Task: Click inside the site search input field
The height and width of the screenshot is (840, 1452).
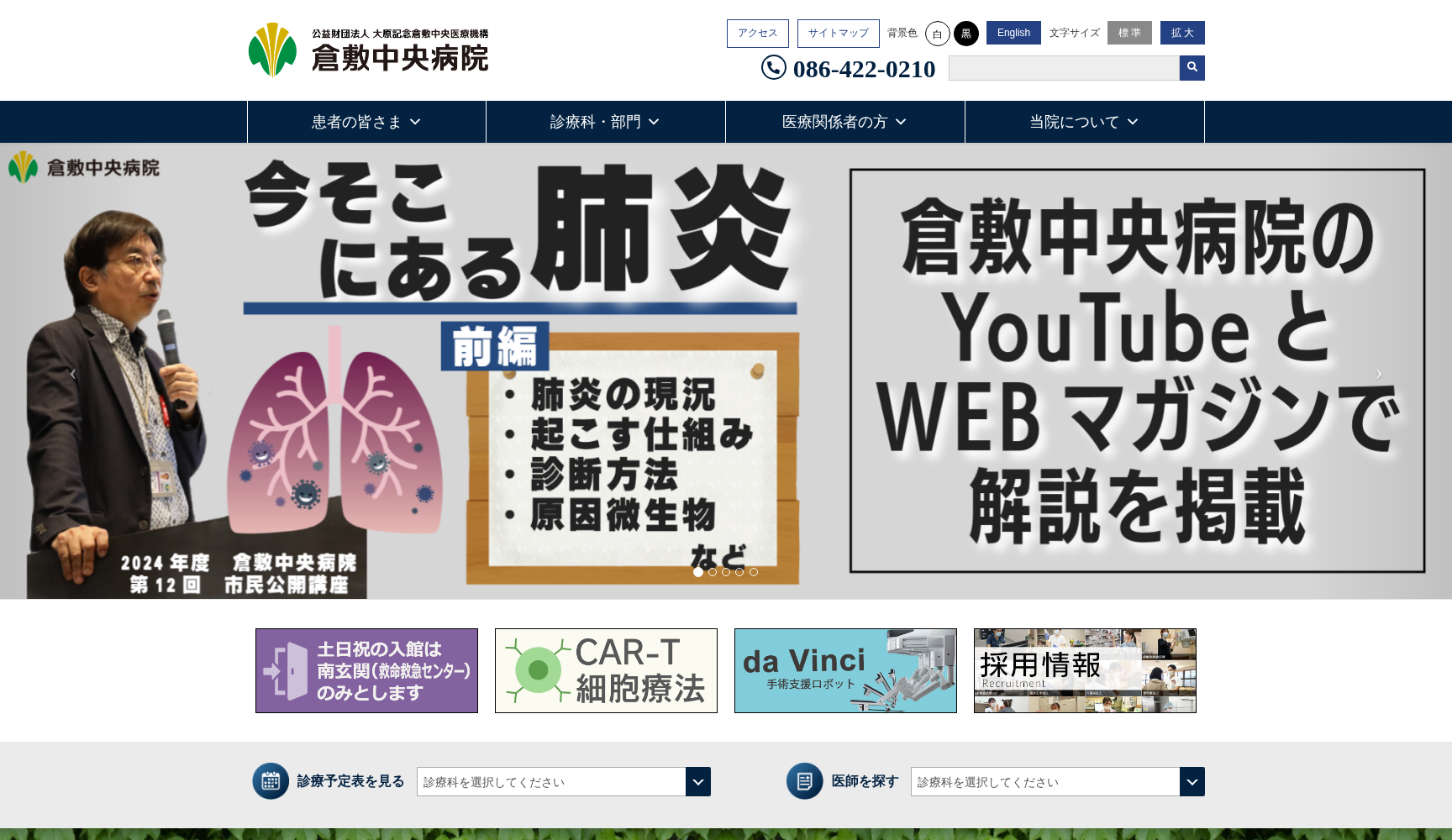Action: [x=1063, y=68]
